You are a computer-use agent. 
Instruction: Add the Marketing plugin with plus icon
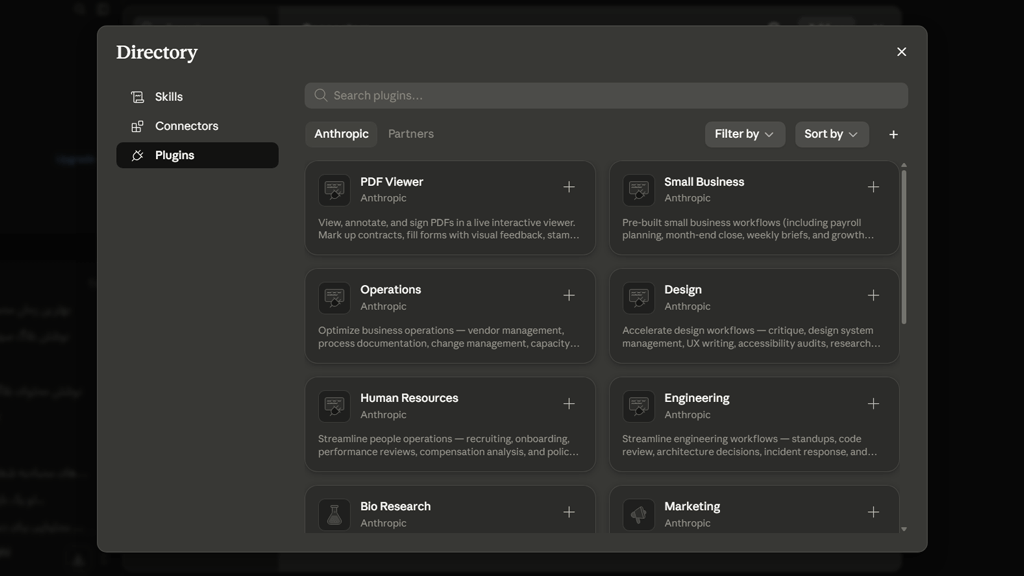873,513
